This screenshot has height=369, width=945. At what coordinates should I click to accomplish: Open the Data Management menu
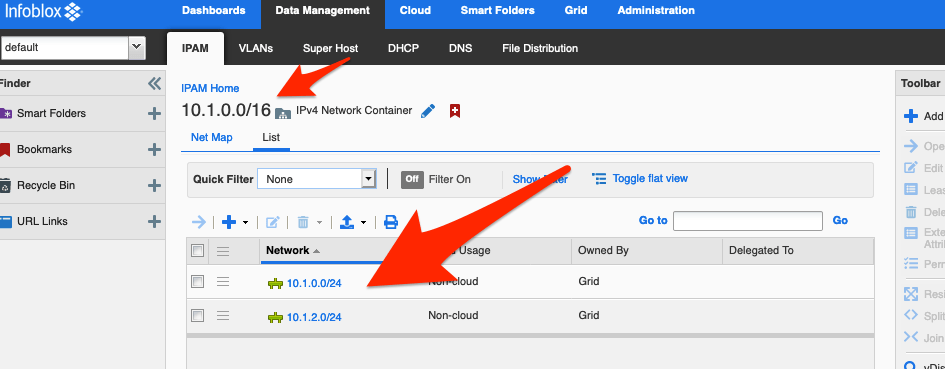coord(322,10)
